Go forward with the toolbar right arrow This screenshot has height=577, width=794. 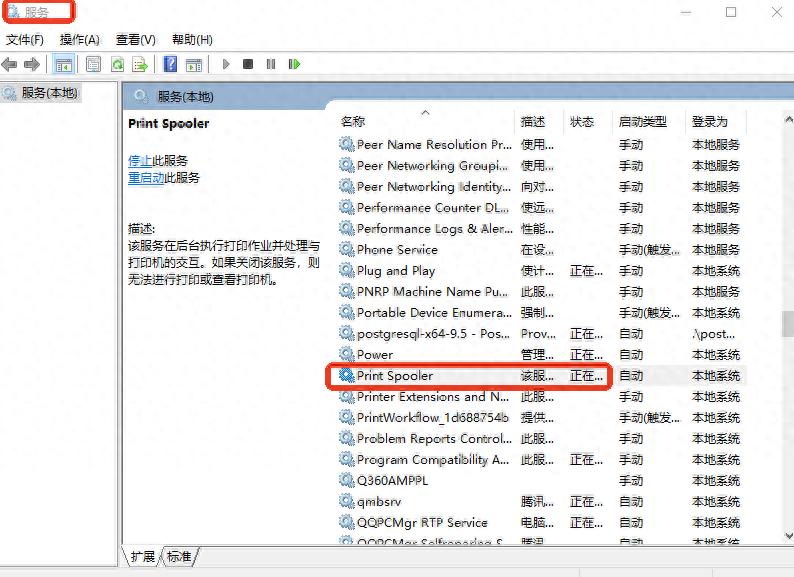[31, 64]
